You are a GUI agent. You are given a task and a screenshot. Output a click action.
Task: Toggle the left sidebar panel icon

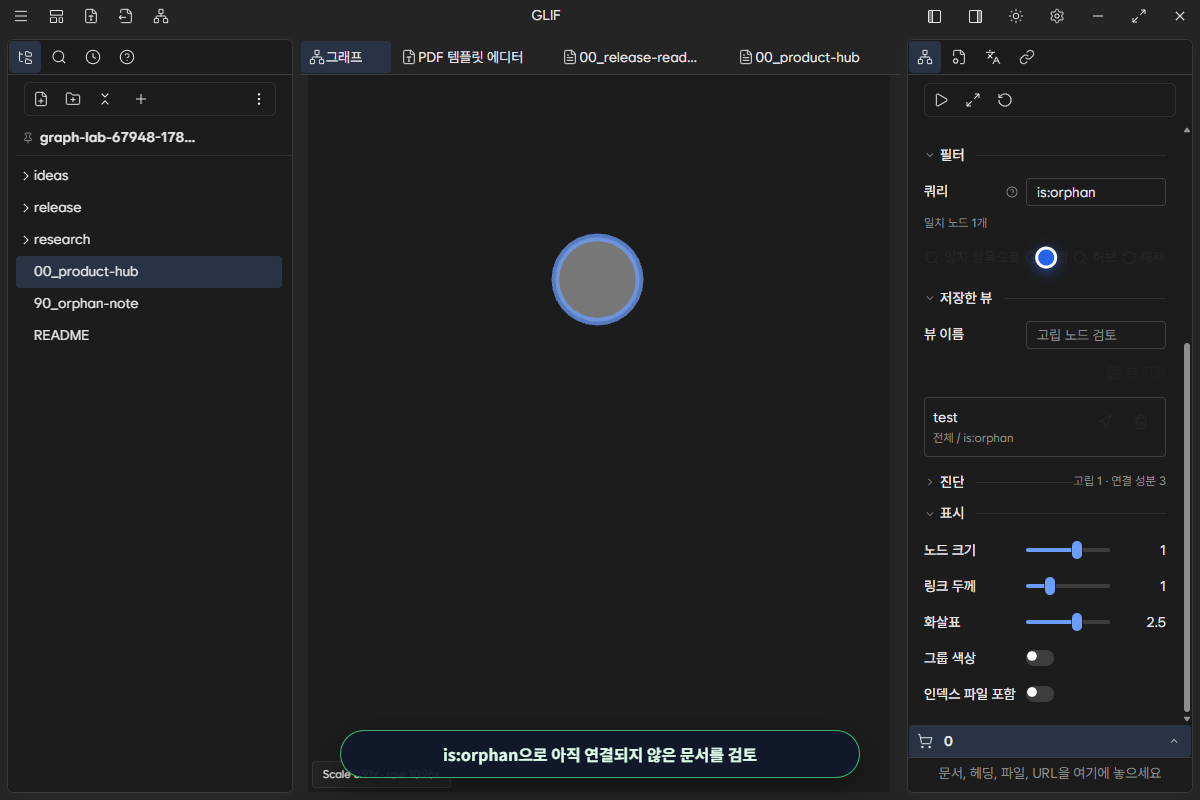pos(935,16)
